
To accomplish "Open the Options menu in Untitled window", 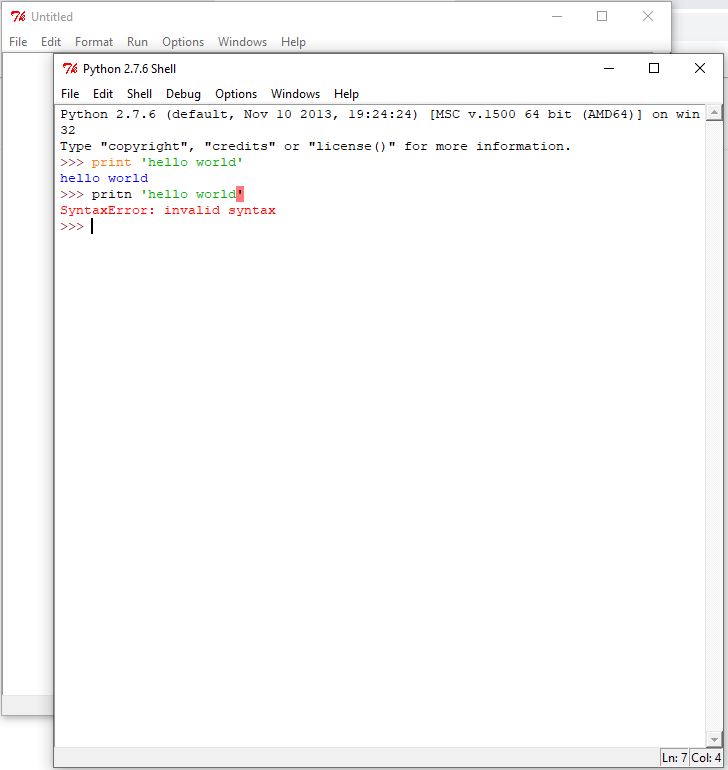I will [x=183, y=42].
